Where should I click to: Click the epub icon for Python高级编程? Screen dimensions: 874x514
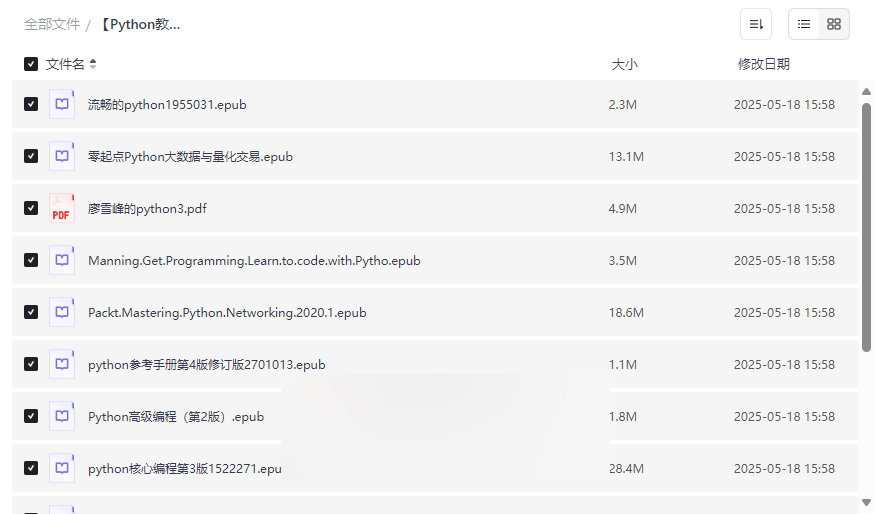pos(62,416)
